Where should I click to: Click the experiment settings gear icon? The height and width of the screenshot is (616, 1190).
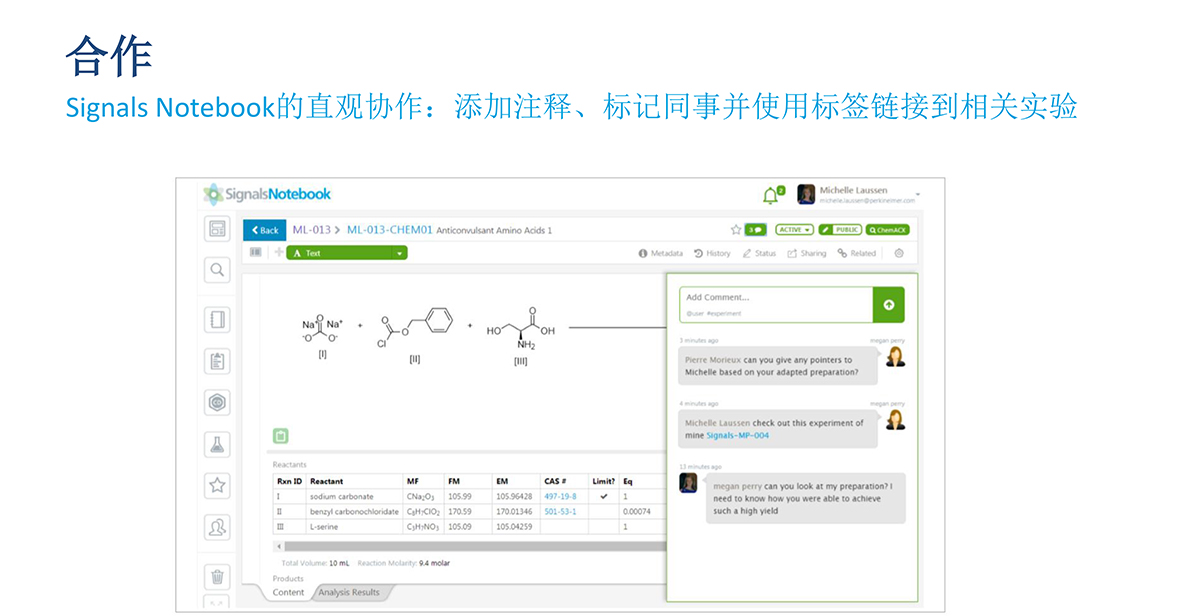pyautogui.click(x=899, y=253)
